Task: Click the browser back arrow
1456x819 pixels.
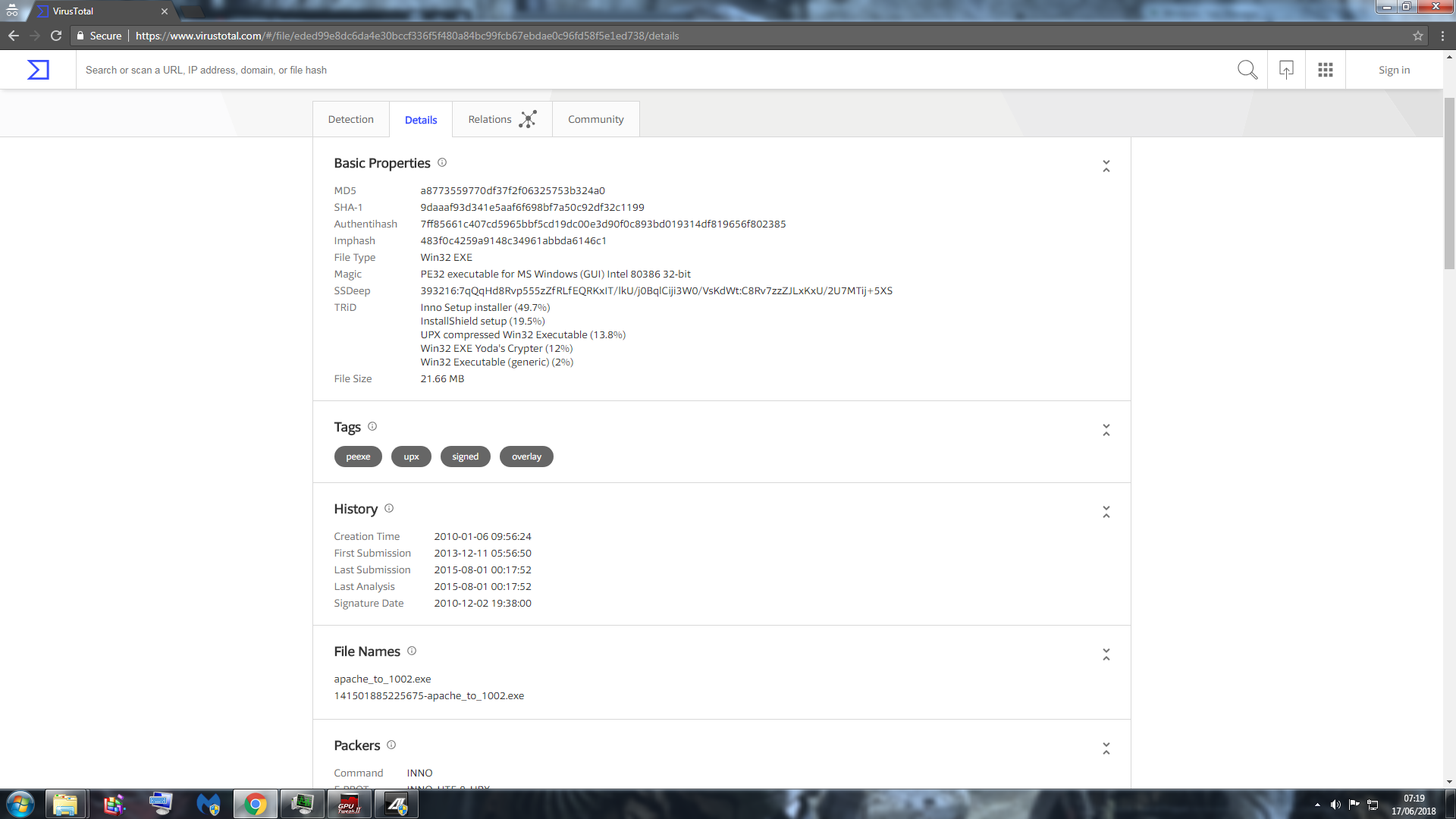Action: click(x=14, y=36)
